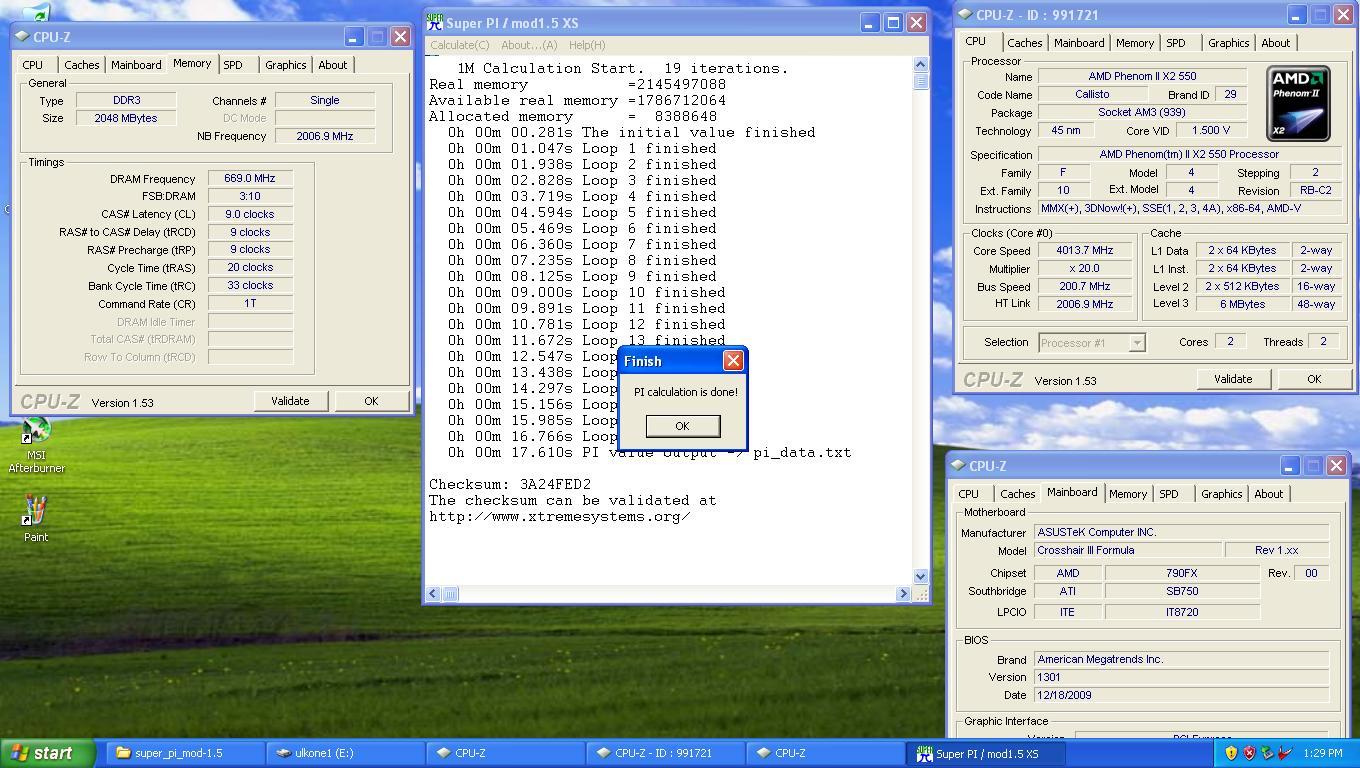Open Caches tab in CPU-Z Memory window
This screenshot has width=1360, height=768.
pyautogui.click(x=82, y=65)
